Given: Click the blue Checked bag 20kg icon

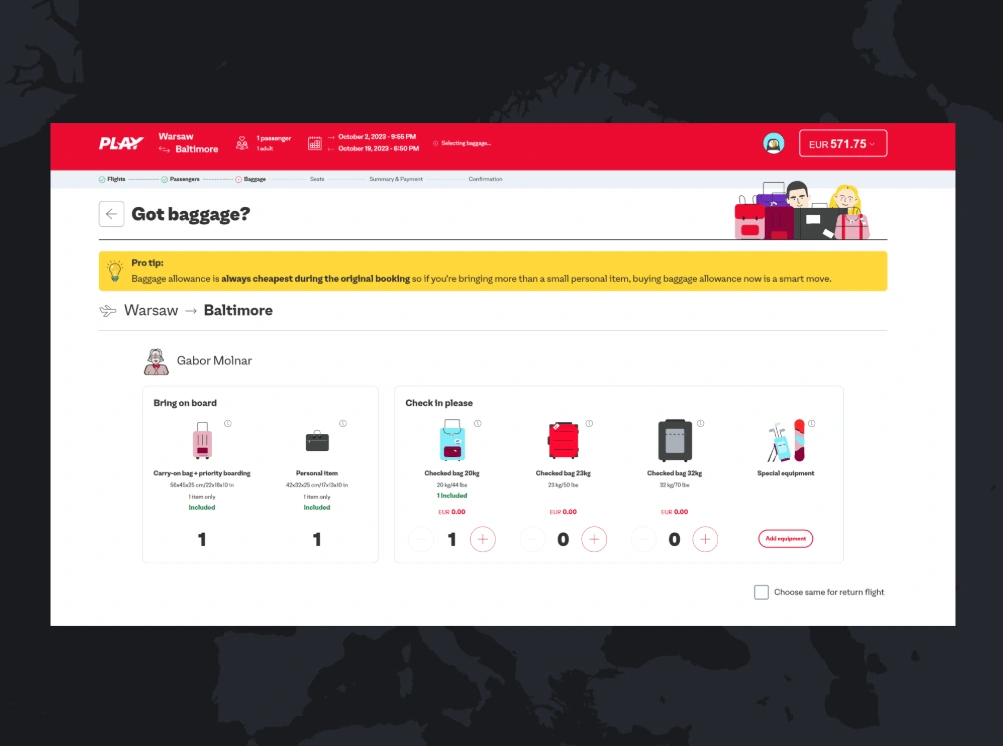Looking at the screenshot, I should pos(452,440).
